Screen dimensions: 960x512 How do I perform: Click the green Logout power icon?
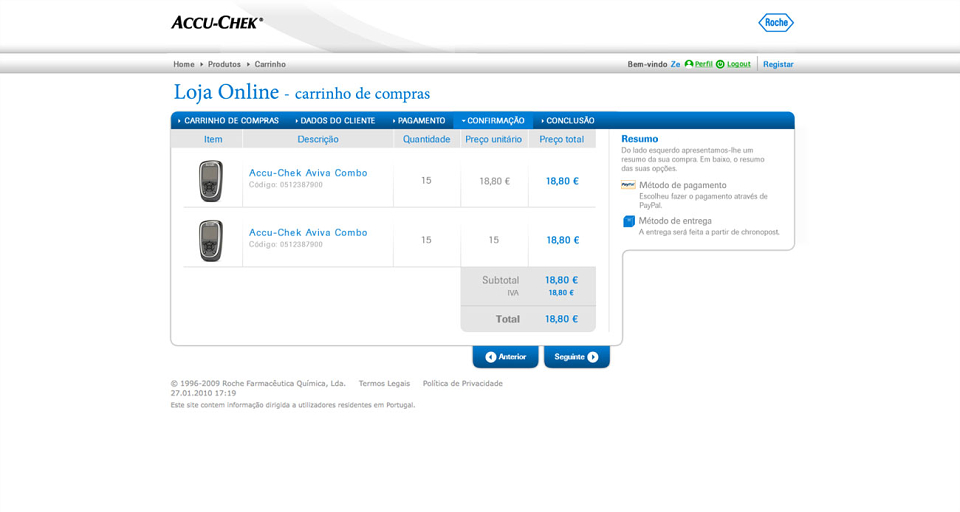(720, 64)
